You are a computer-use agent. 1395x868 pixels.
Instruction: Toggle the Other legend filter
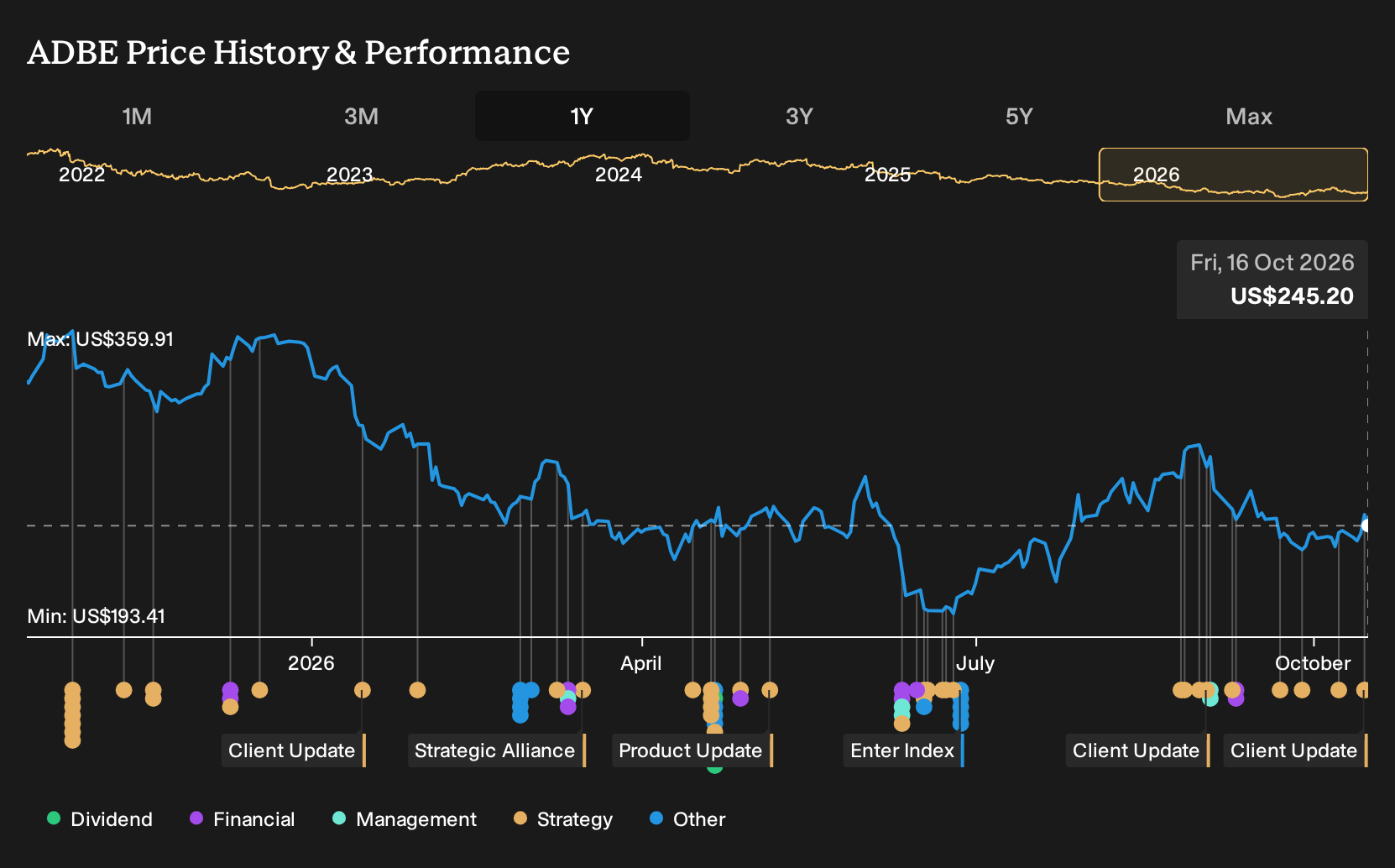tap(687, 819)
